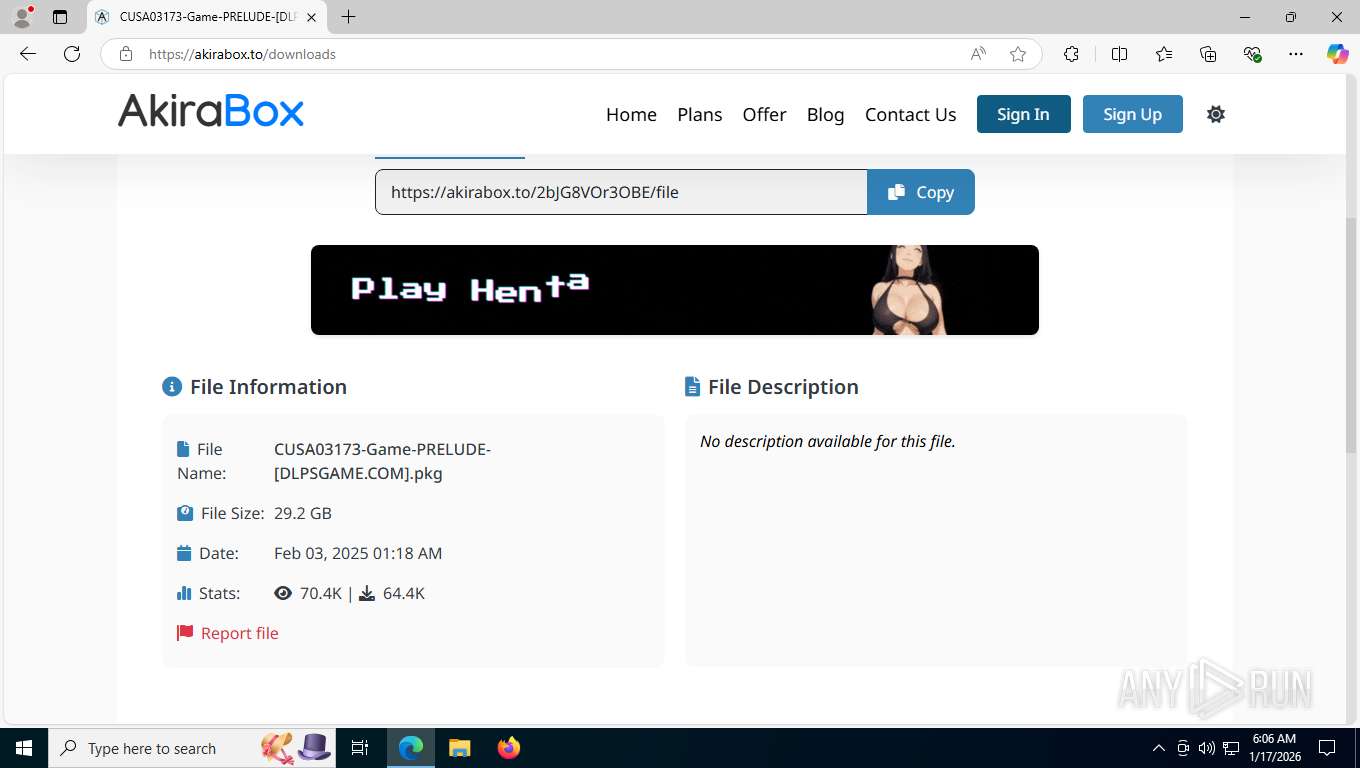Close the CUSA03173-Game-PRELUDE tab
This screenshot has height=768, width=1360.
coord(311,17)
